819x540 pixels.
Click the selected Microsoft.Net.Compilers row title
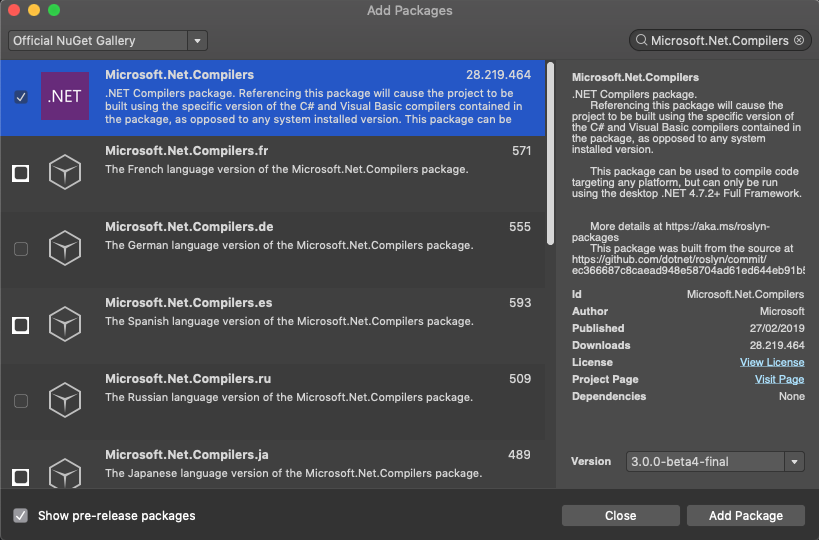(179, 75)
